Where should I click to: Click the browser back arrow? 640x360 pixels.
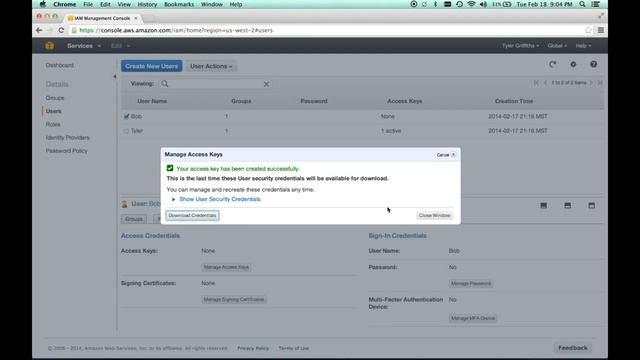39,30
